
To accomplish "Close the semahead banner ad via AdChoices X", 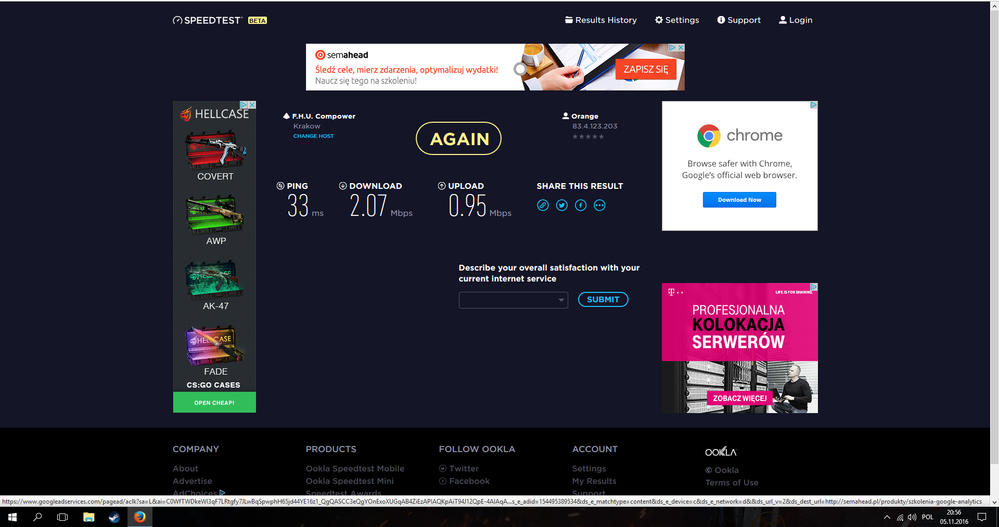I will coord(680,48).
